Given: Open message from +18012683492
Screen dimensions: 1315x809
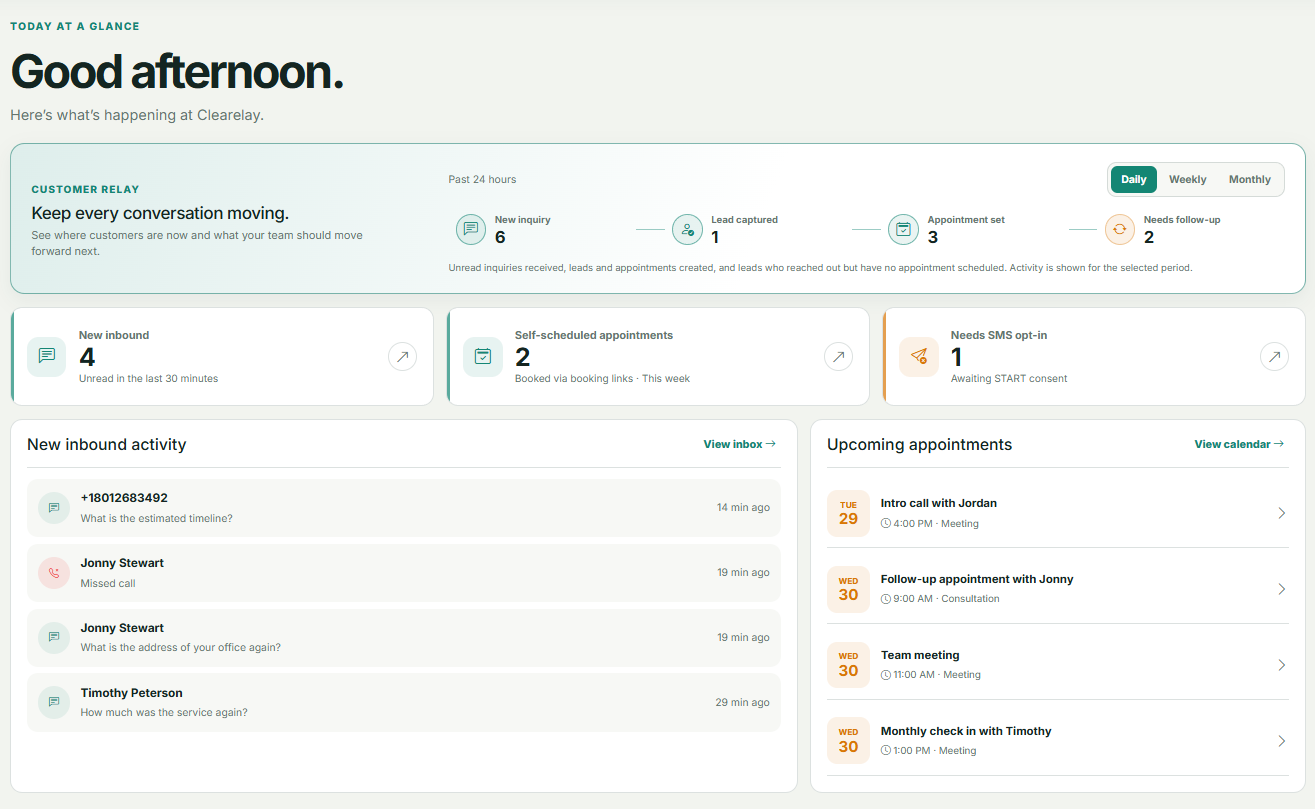Looking at the screenshot, I should [x=404, y=508].
